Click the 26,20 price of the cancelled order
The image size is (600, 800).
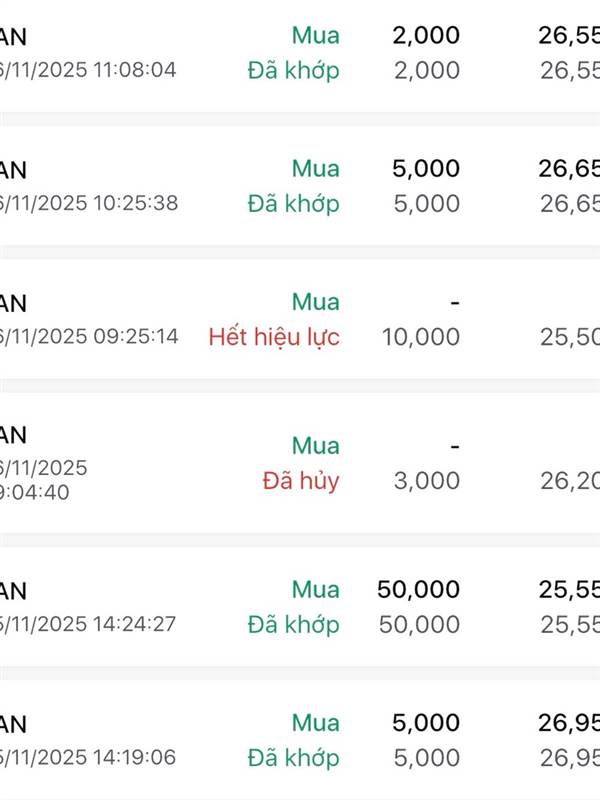[569, 480]
